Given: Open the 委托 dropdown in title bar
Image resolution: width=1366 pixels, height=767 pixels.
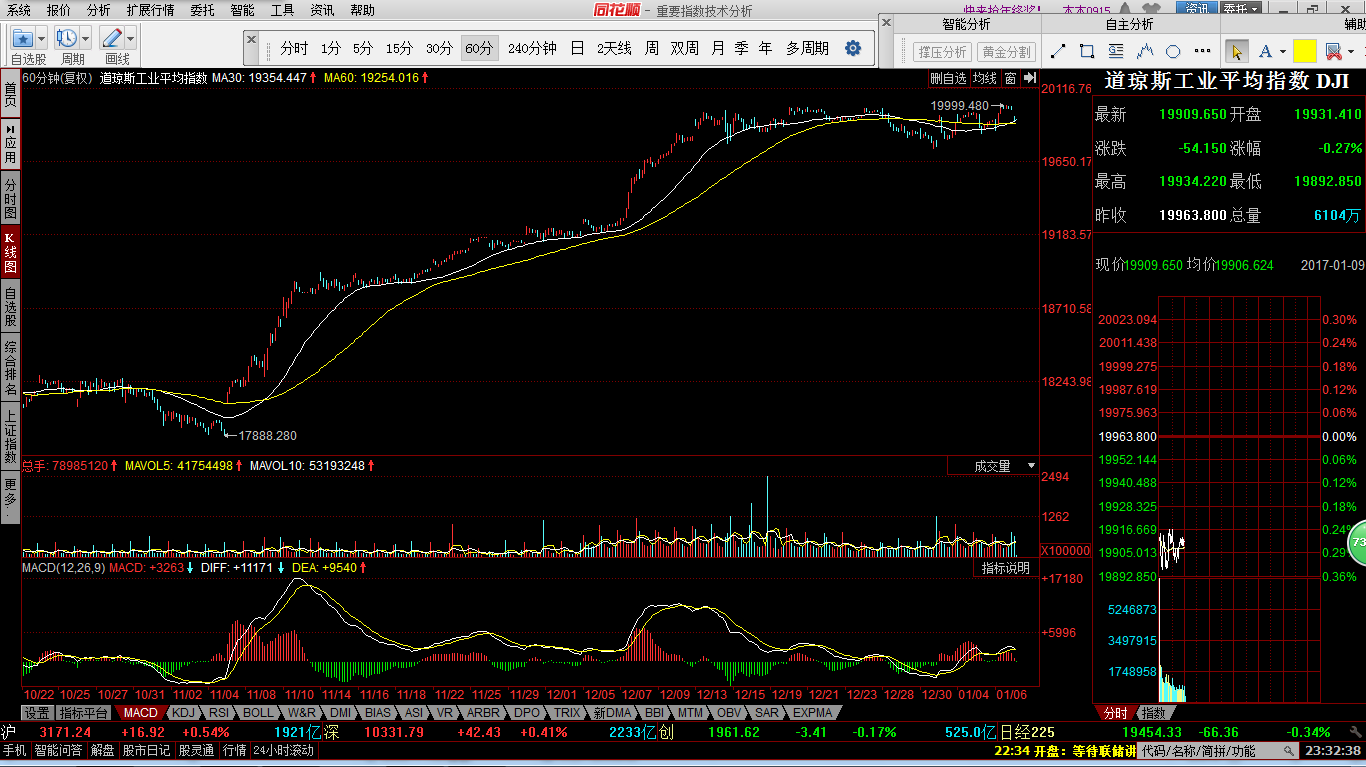Looking at the screenshot, I should 1241,9.
